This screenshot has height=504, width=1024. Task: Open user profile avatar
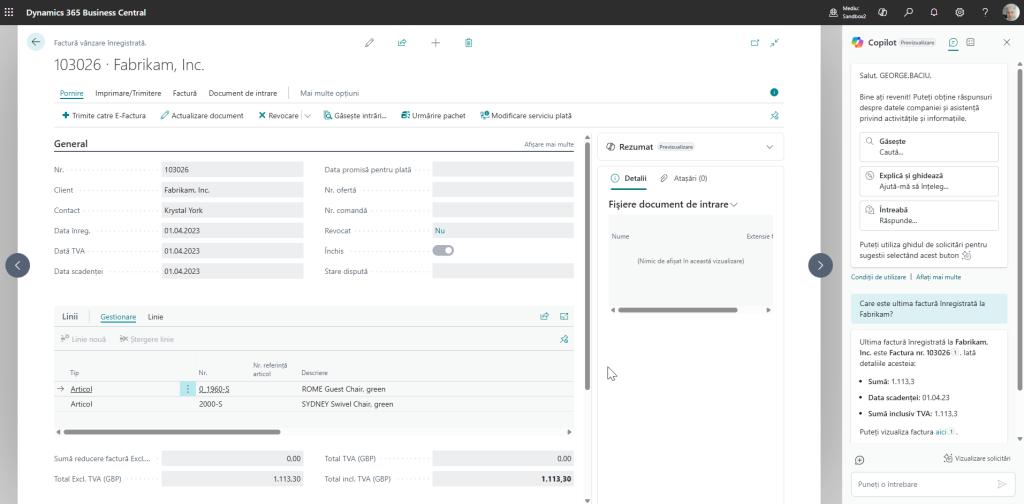tap(1010, 12)
